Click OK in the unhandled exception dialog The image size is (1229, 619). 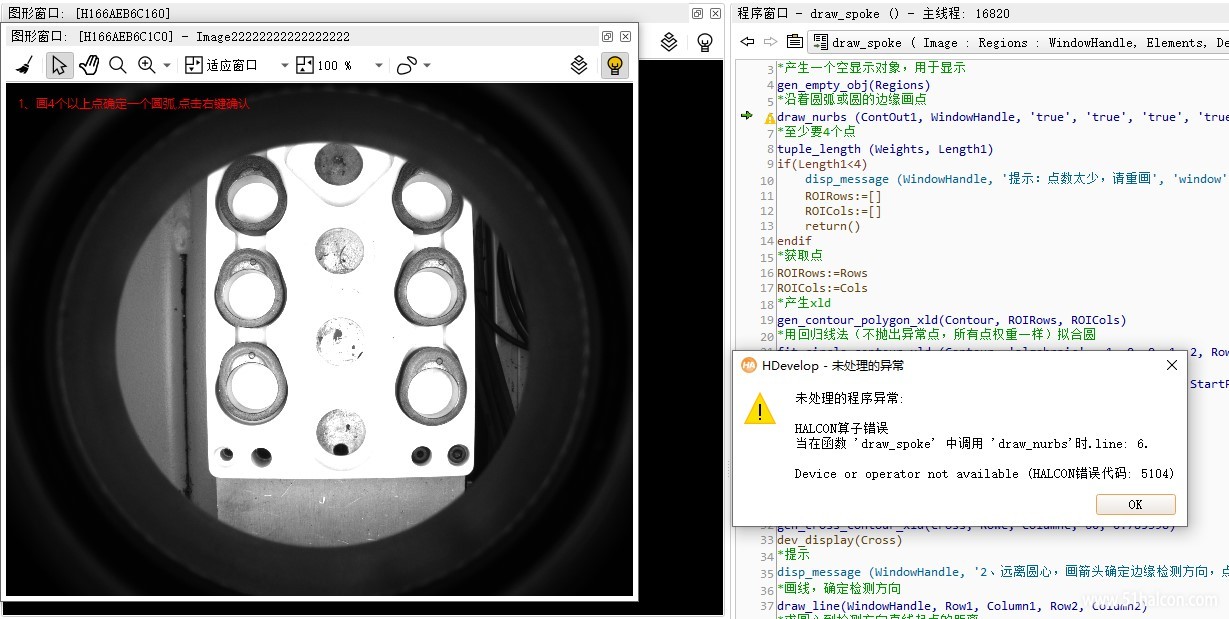click(1135, 504)
